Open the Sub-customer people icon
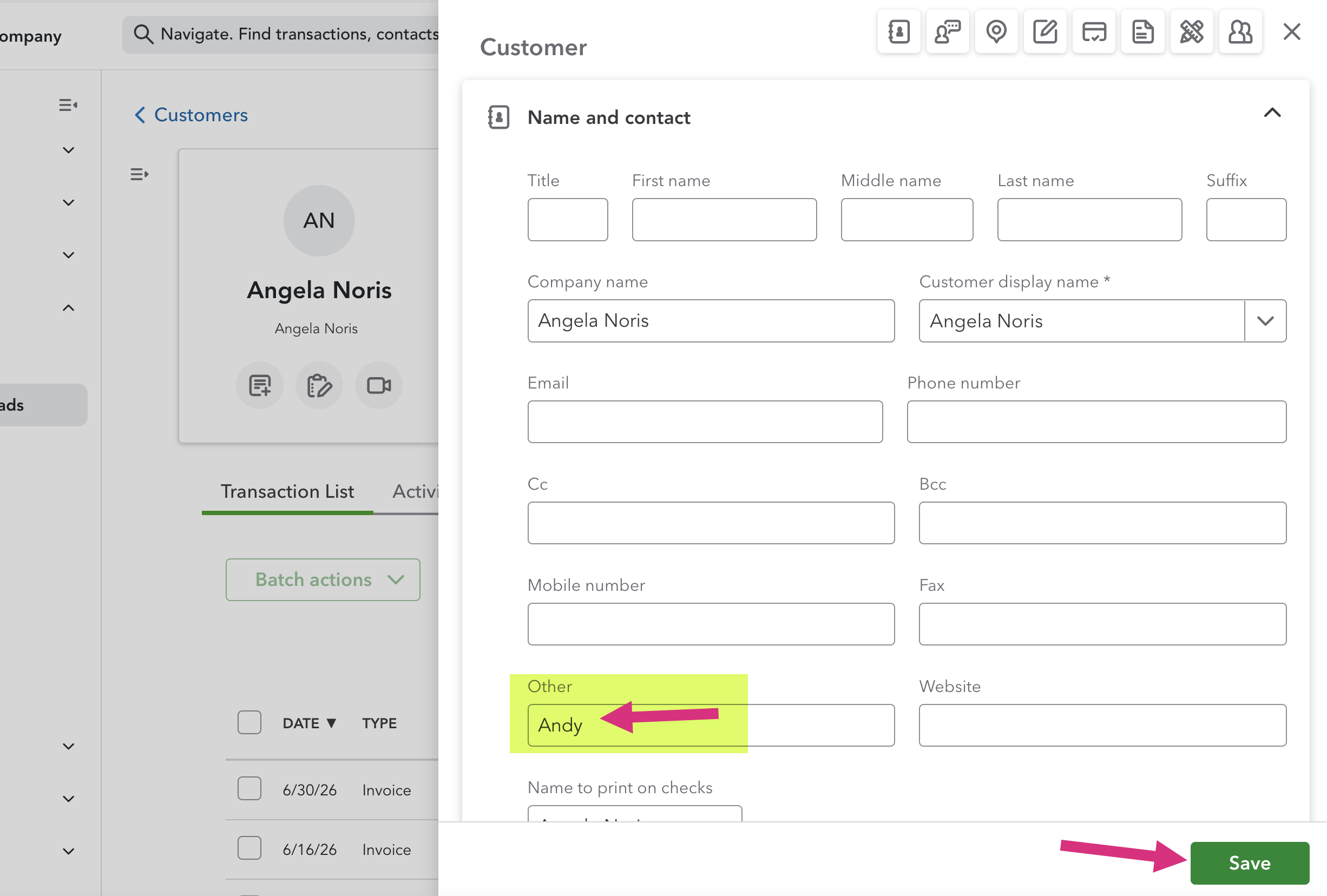Screen dimensions: 1327x896 coord(1240,31)
